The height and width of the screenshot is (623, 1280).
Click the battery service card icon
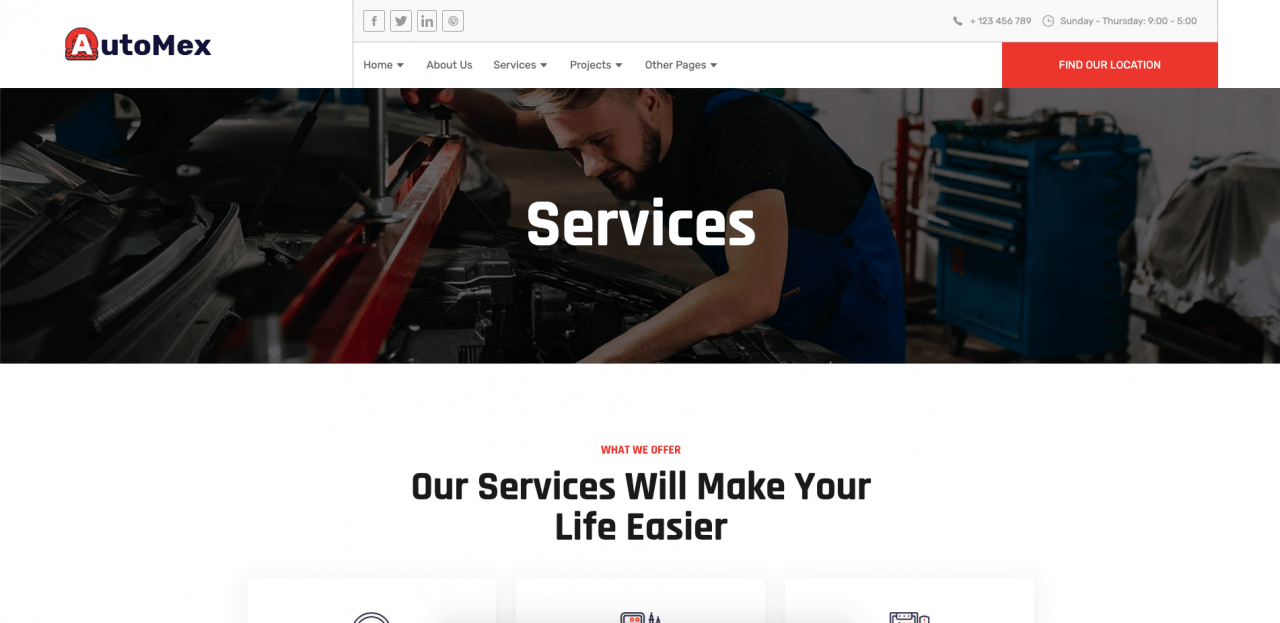pyautogui.click(x=909, y=617)
